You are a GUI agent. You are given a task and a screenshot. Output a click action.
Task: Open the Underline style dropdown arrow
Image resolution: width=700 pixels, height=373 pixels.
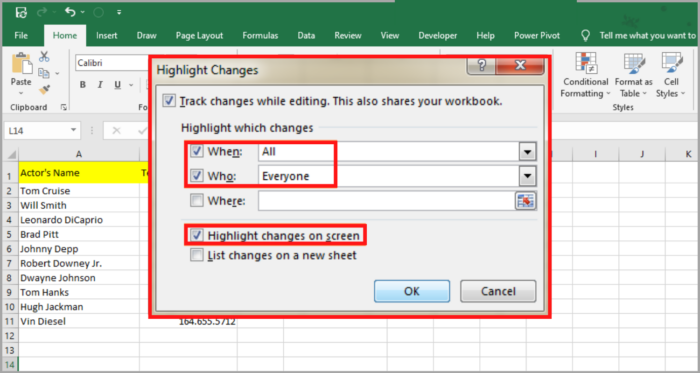[x=131, y=85]
